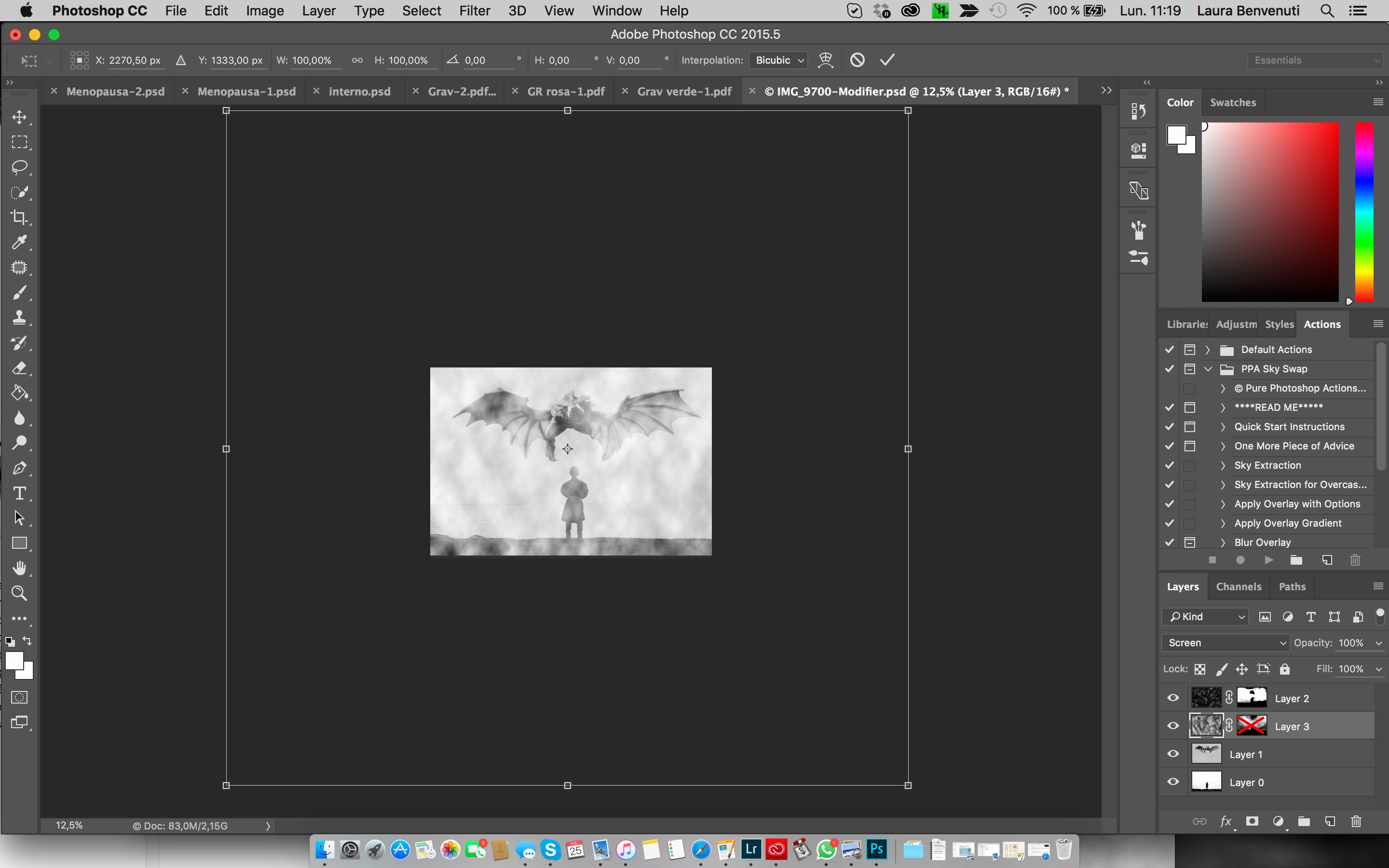The image size is (1389, 868).
Task: Click rotation angle input field
Action: (488, 60)
